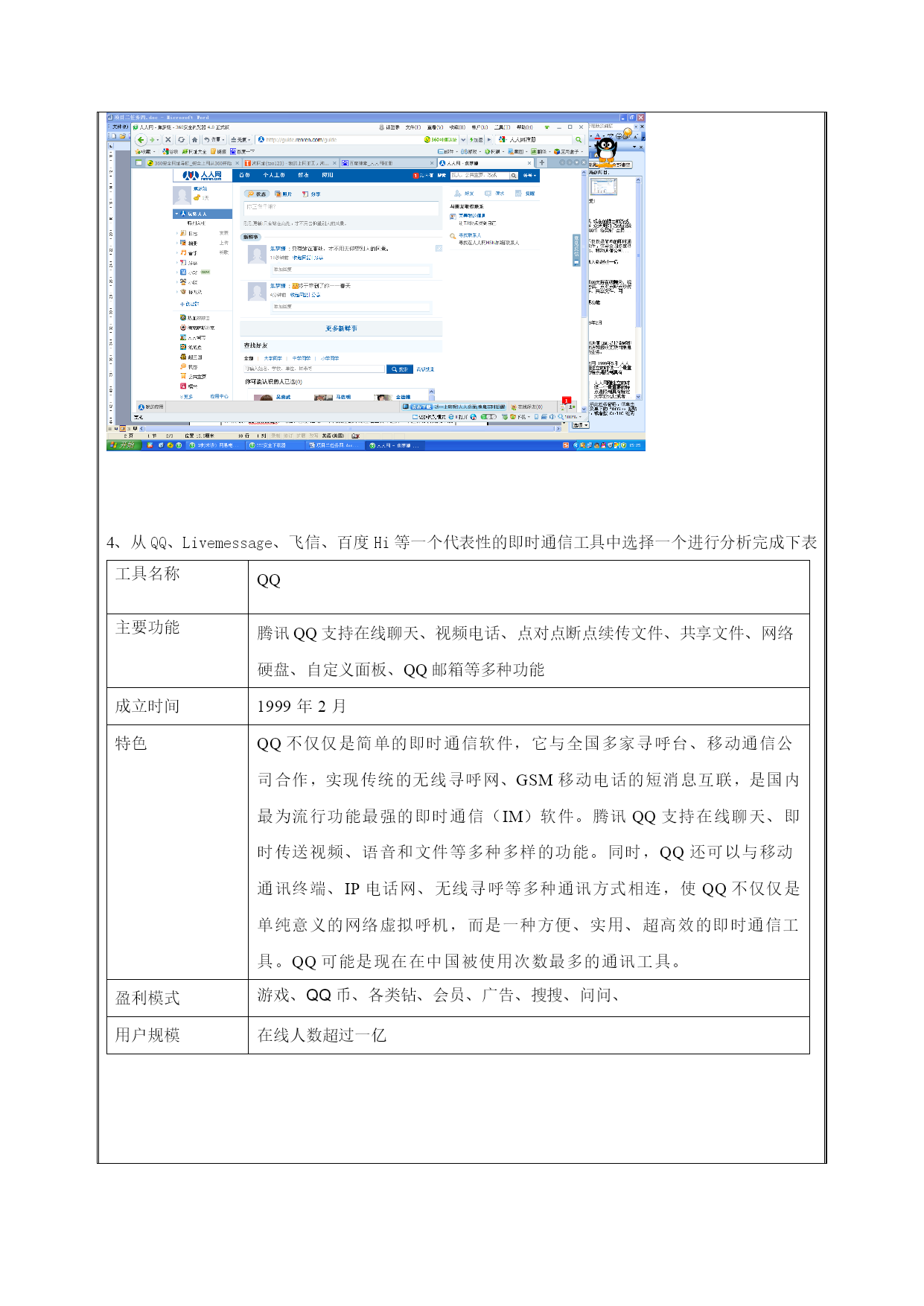Open the new tab plus button
Screen dimensions: 924x1306
[x=542, y=162]
